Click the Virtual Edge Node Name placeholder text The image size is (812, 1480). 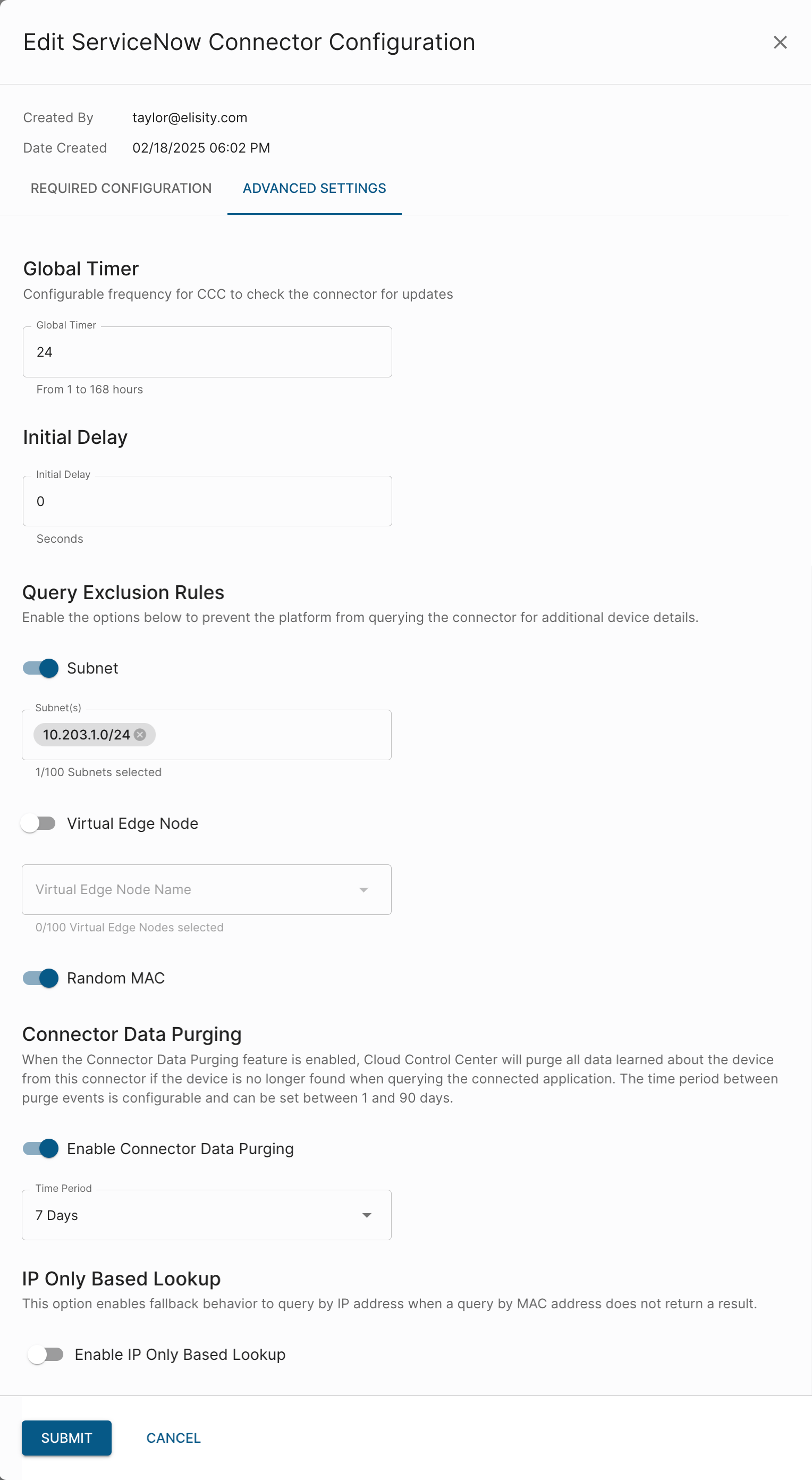[113, 889]
